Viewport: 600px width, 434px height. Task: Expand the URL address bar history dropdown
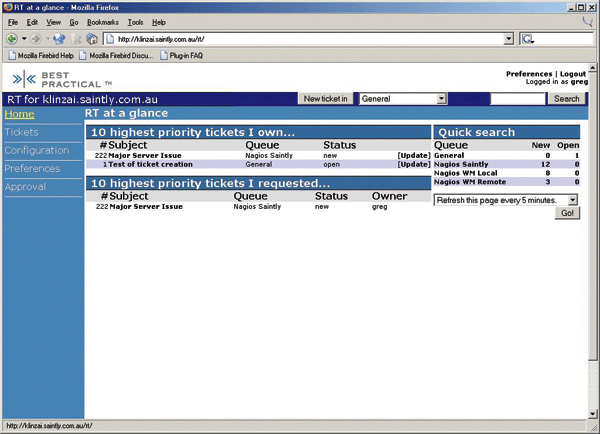[x=509, y=38]
